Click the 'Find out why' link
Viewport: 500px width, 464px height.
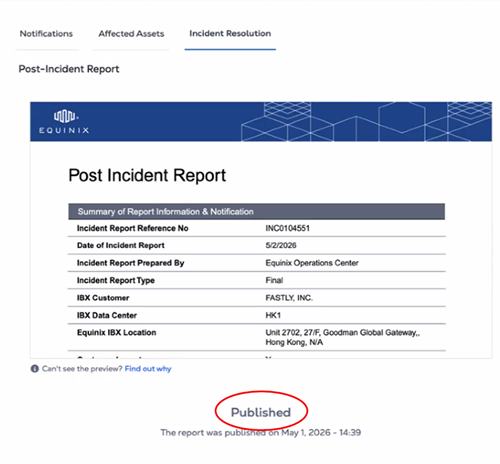pos(148,369)
